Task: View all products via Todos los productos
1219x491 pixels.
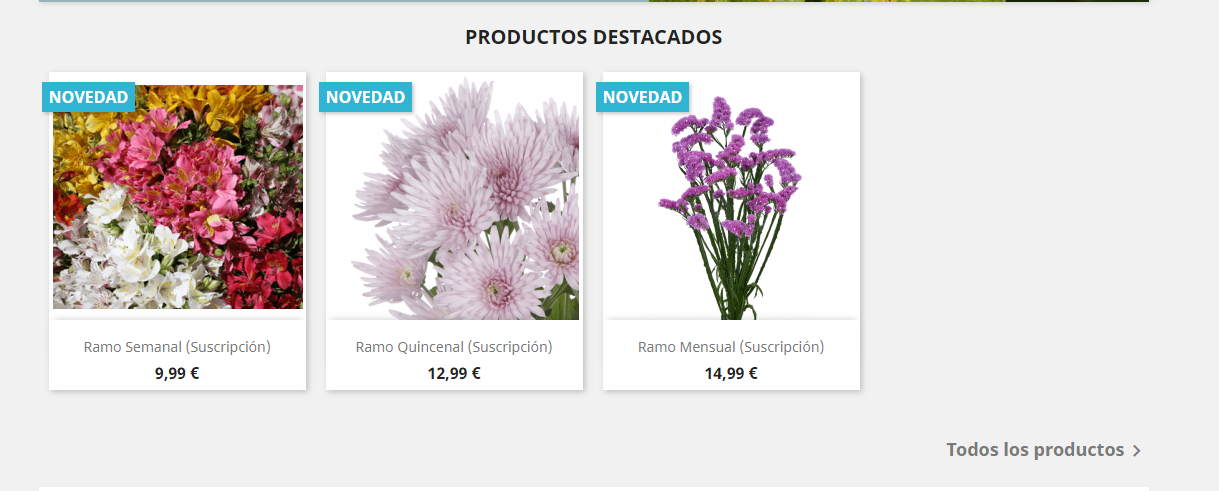Action: point(1035,450)
